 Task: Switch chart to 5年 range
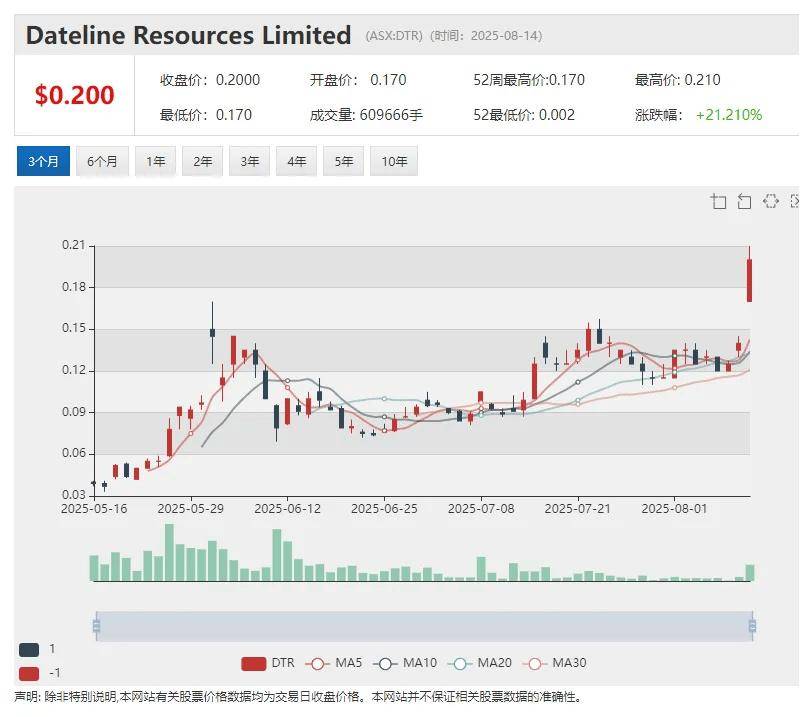click(344, 161)
